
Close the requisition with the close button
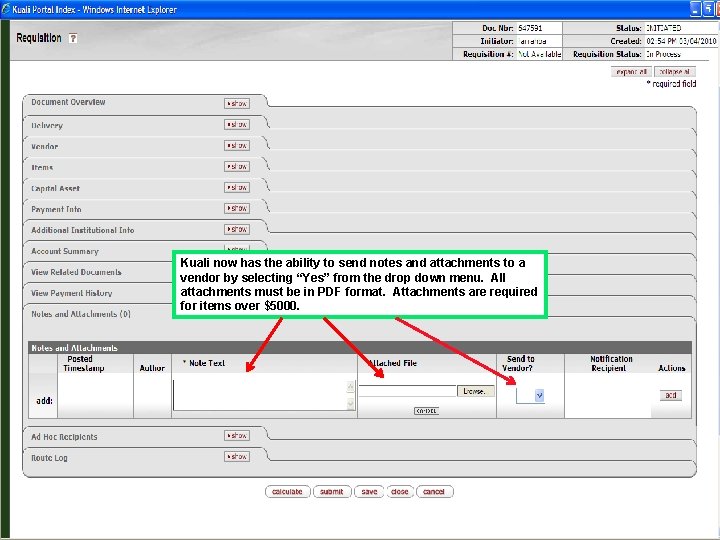(400, 492)
